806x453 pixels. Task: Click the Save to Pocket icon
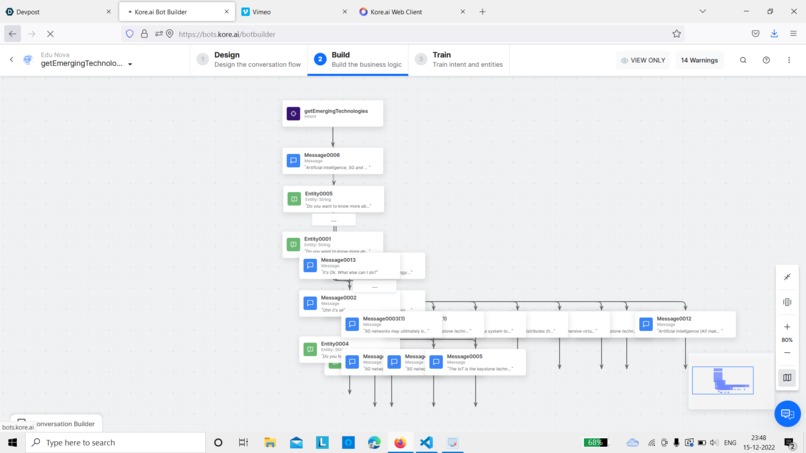tap(755, 34)
